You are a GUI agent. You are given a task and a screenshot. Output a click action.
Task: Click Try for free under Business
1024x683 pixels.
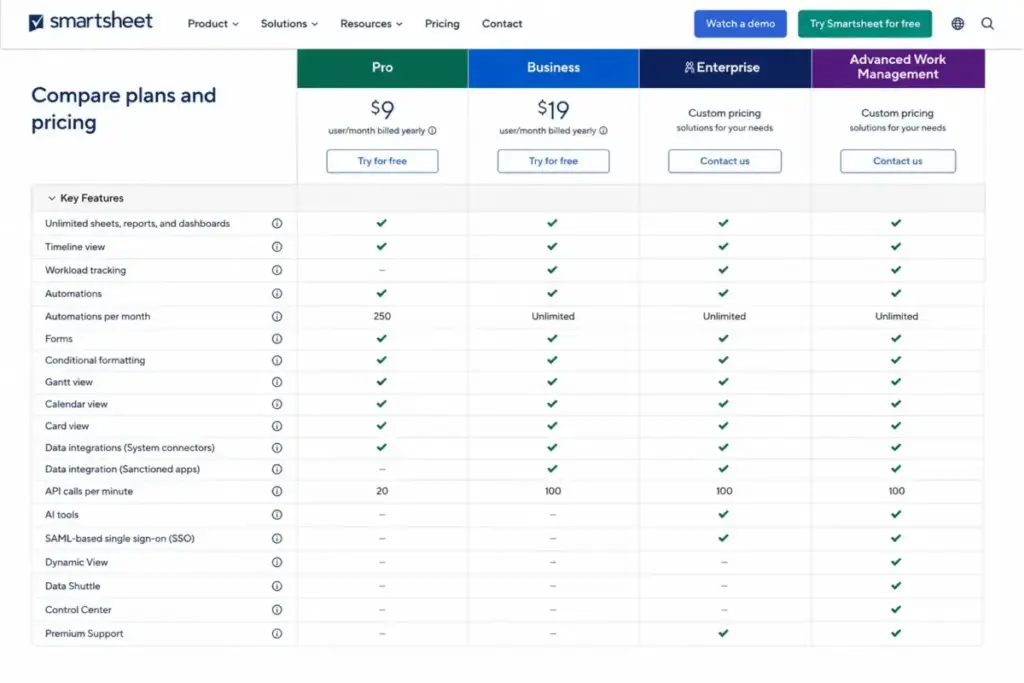tap(553, 161)
